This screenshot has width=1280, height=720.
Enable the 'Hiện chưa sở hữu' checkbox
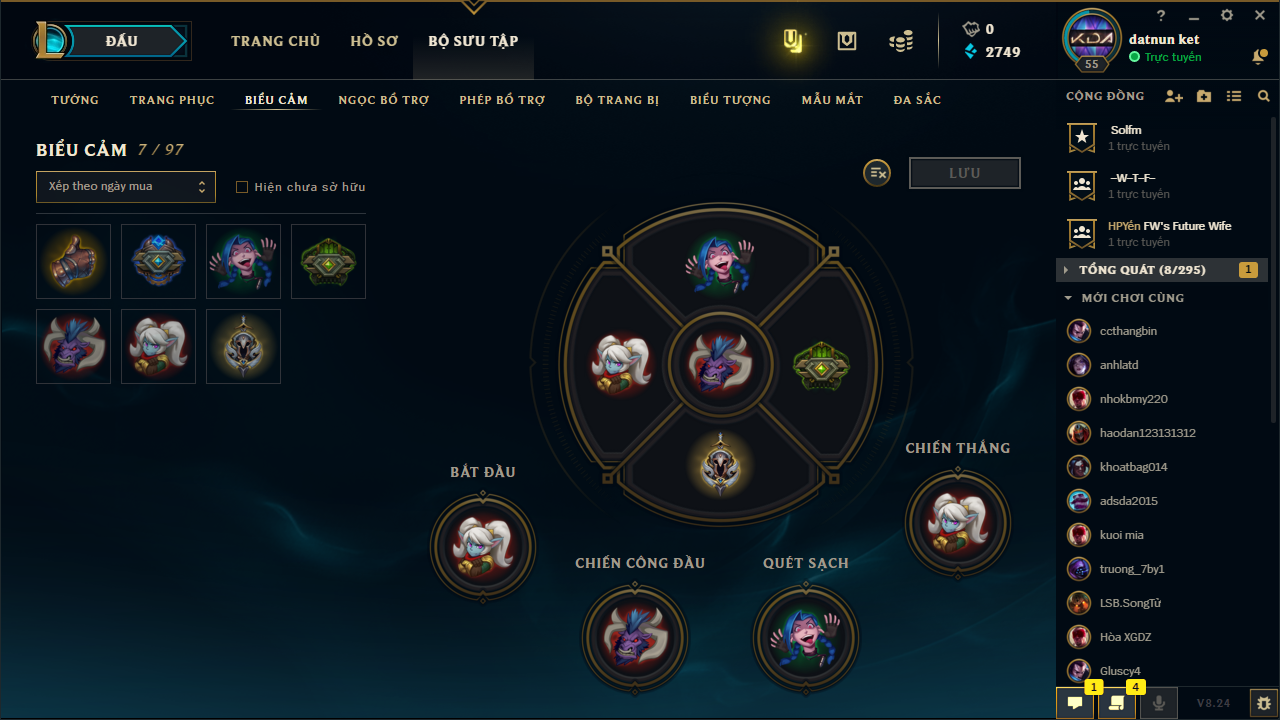point(241,187)
